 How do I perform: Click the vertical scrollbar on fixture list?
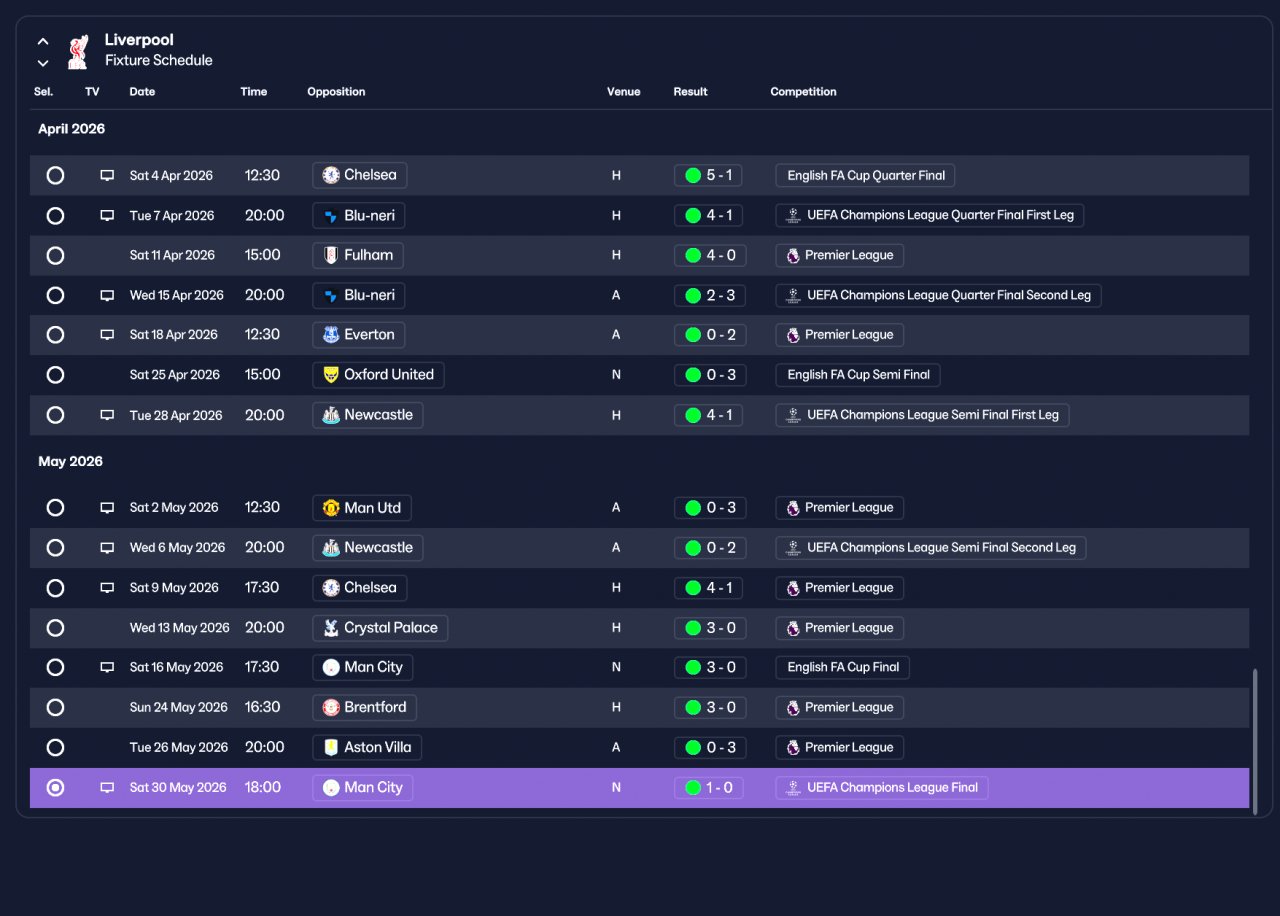[x=1255, y=742]
